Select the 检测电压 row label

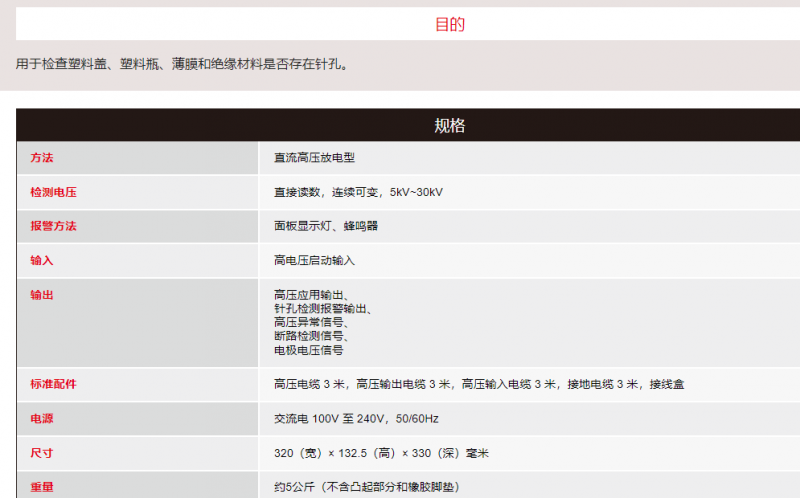[54, 192]
